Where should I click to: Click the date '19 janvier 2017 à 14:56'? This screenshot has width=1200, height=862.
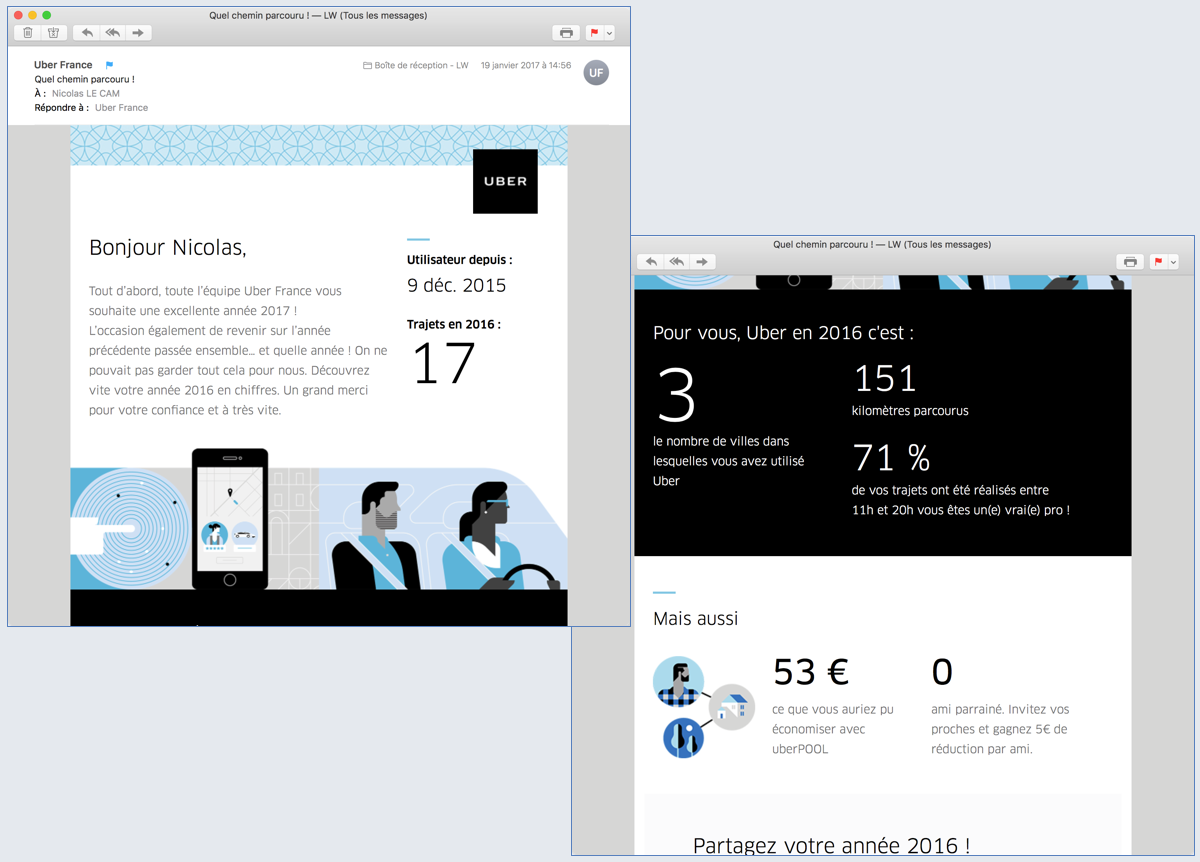[526, 66]
